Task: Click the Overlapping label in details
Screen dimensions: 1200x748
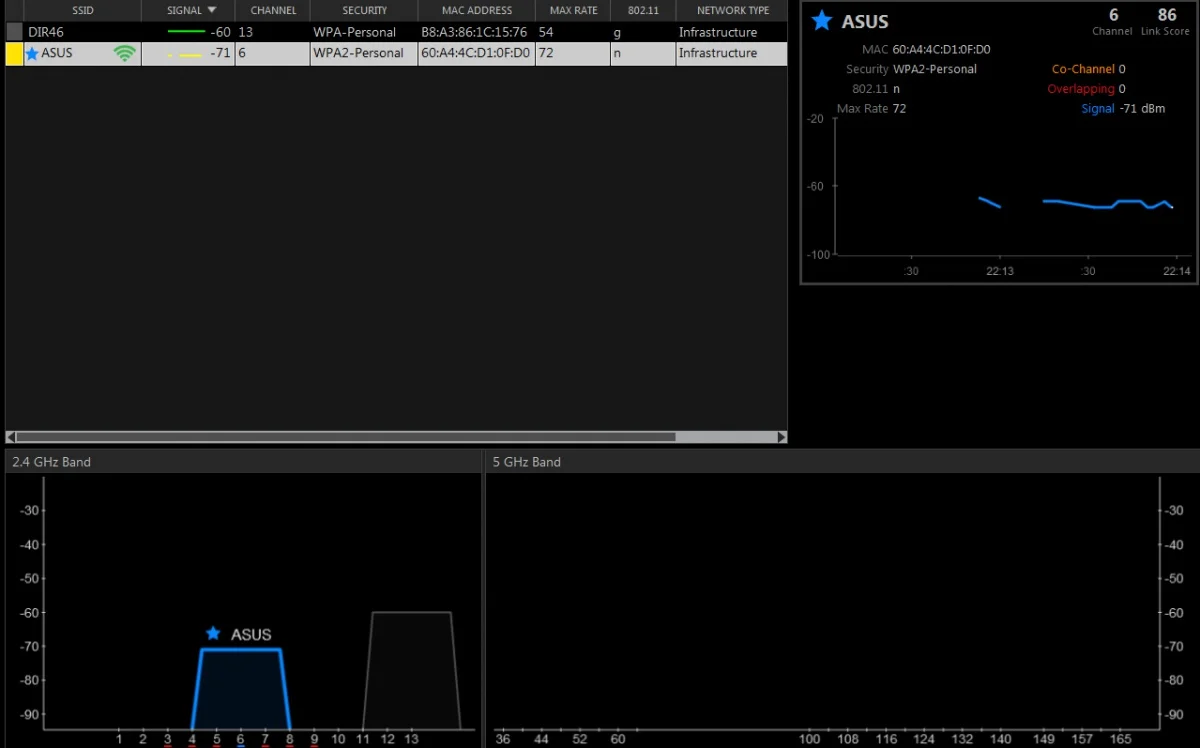Action: coord(1081,89)
